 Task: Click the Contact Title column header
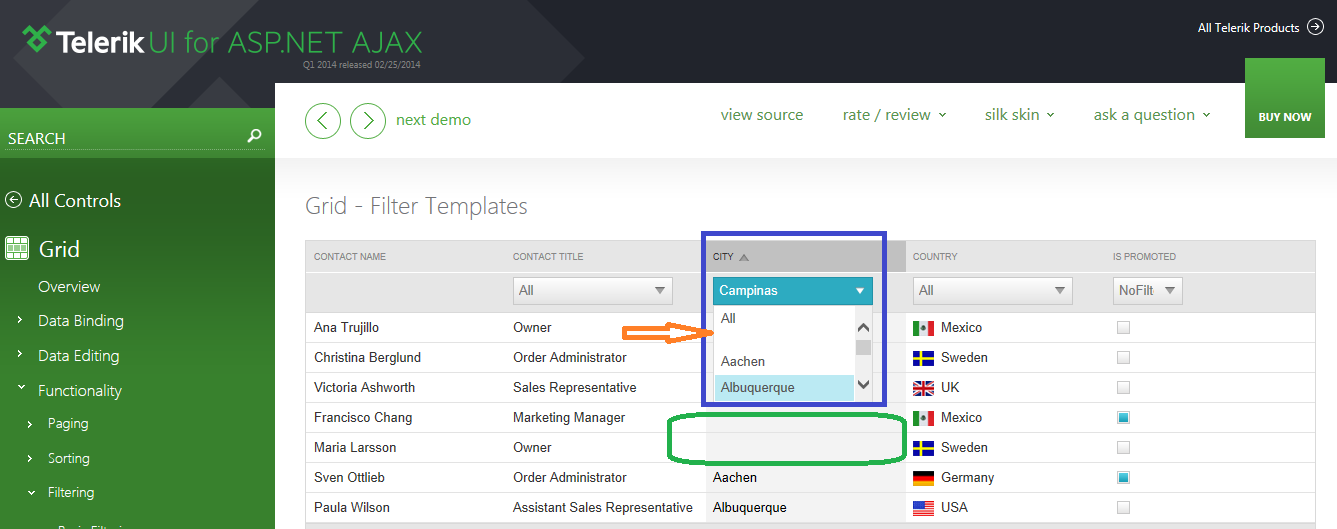[x=548, y=257]
